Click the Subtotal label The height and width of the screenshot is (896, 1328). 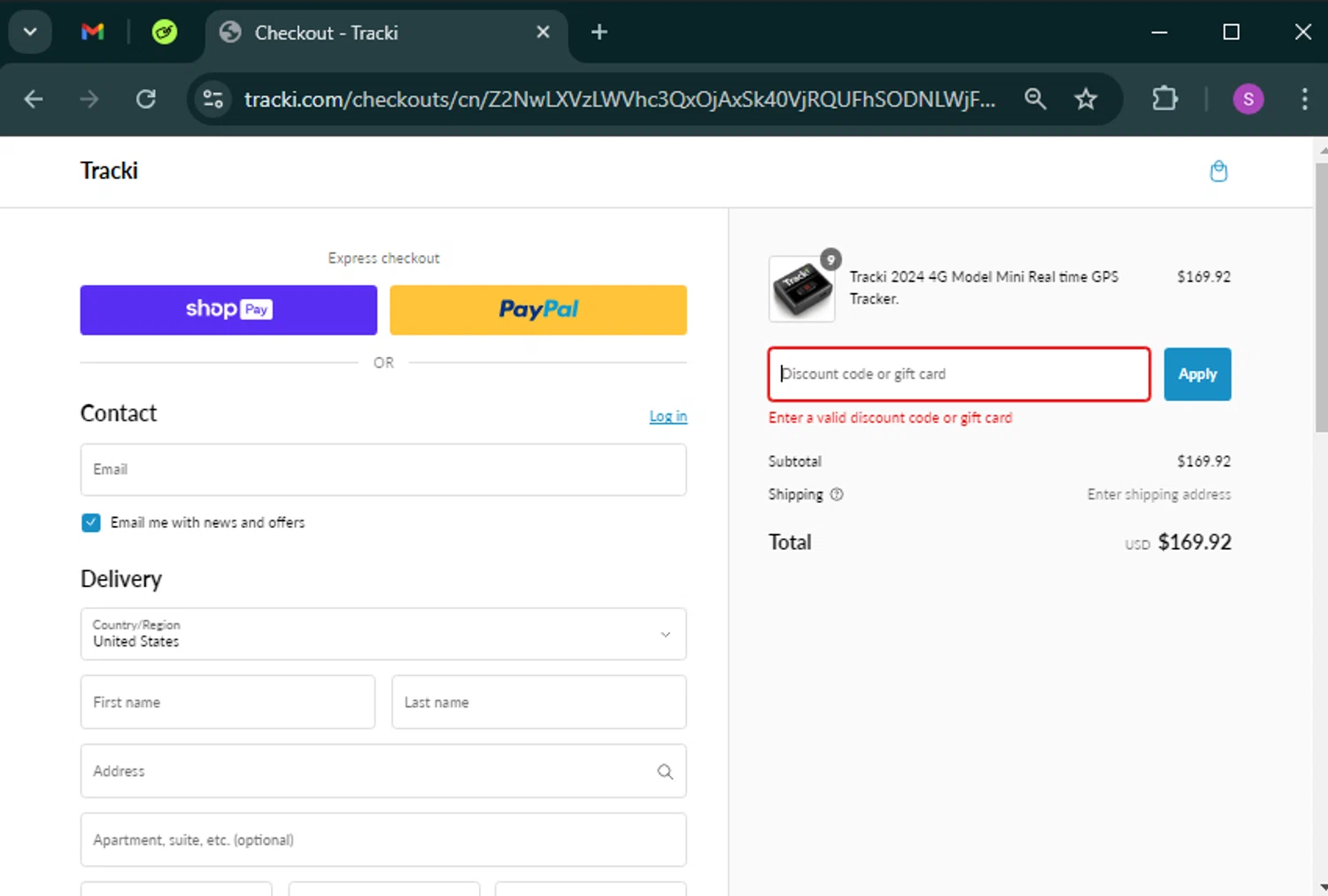[795, 461]
